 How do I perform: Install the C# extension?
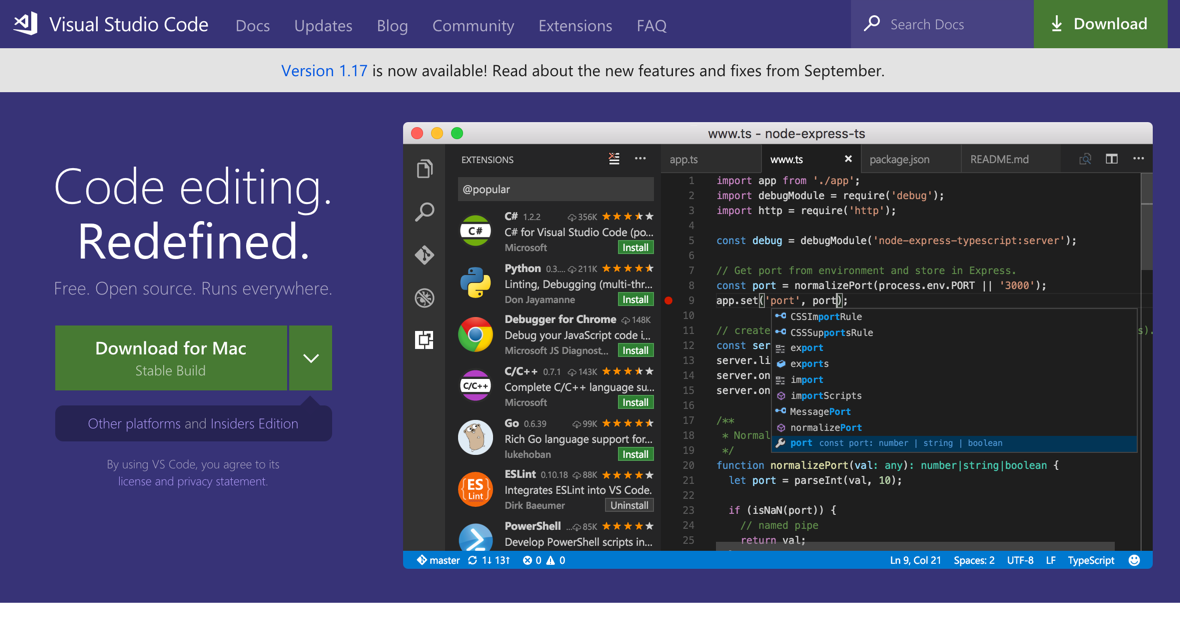click(x=635, y=248)
